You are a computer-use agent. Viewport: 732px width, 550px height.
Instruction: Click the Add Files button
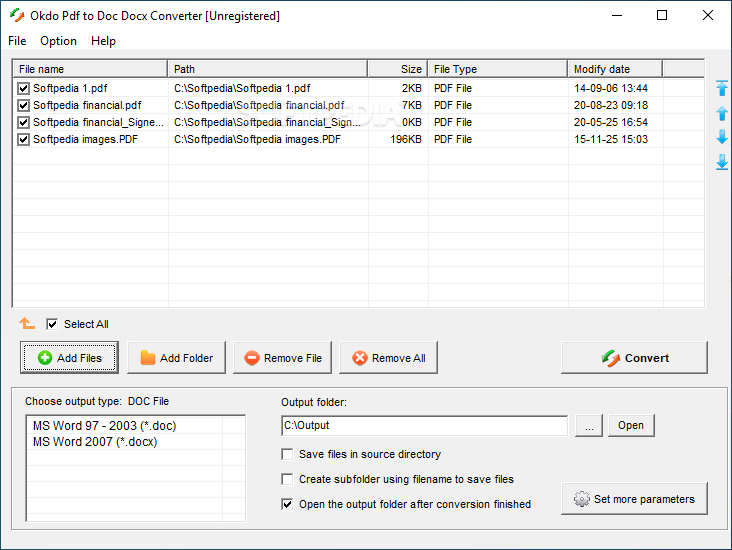(x=69, y=358)
